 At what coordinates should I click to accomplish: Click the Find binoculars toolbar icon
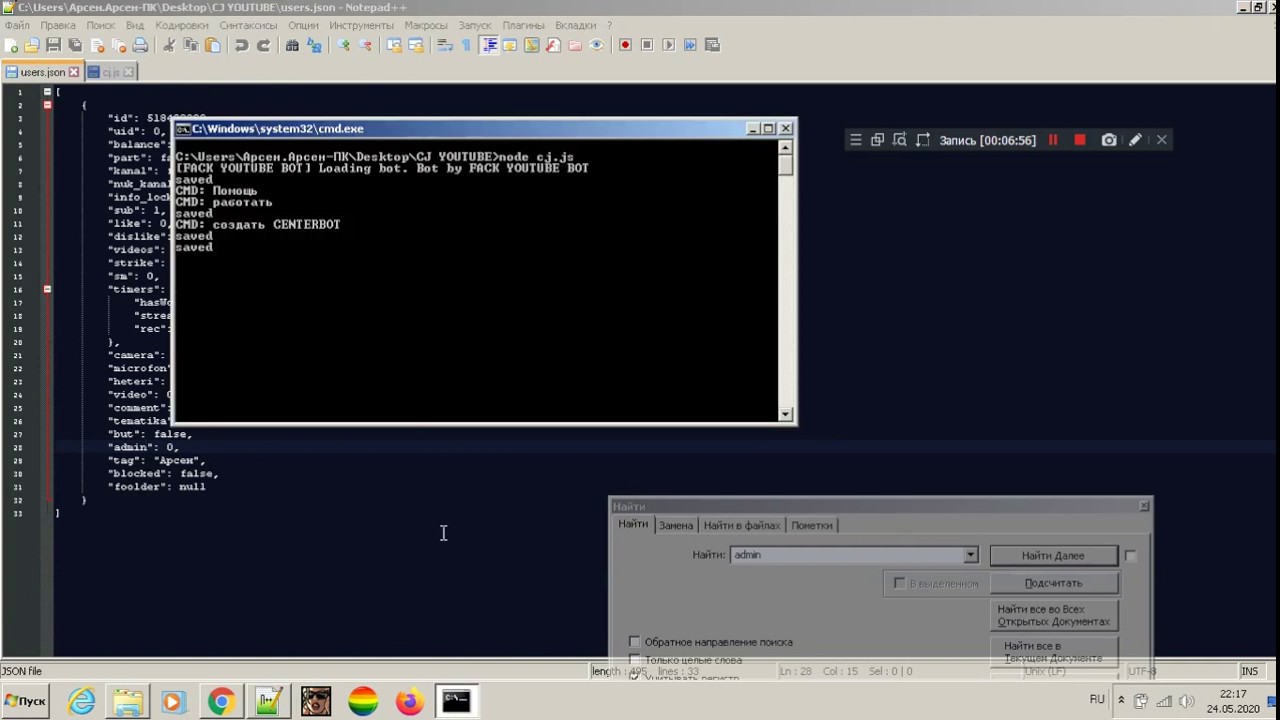(x=292, y=45)
